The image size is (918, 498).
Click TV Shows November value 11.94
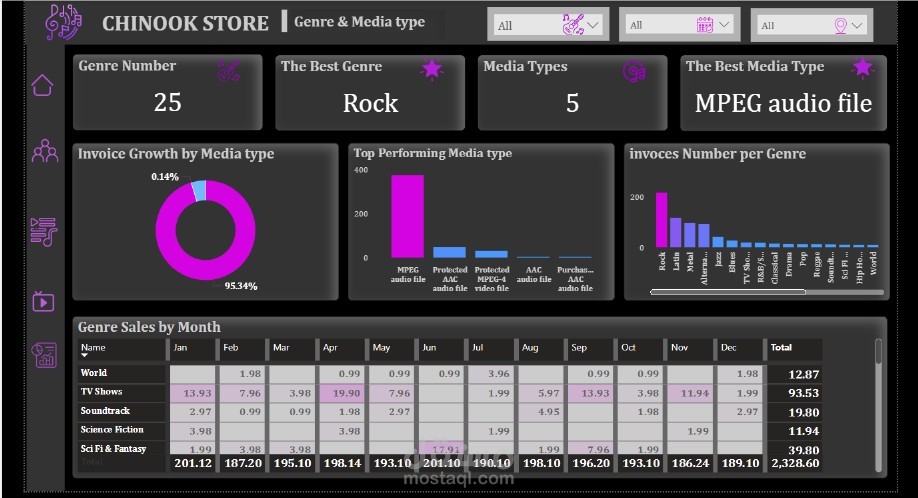click(x=689, y=393)
